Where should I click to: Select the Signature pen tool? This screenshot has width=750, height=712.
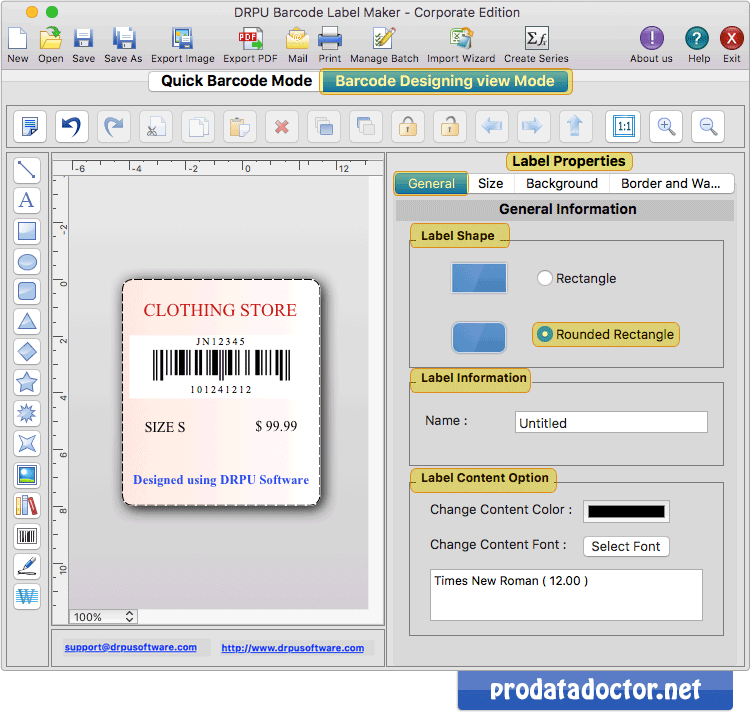27,567
